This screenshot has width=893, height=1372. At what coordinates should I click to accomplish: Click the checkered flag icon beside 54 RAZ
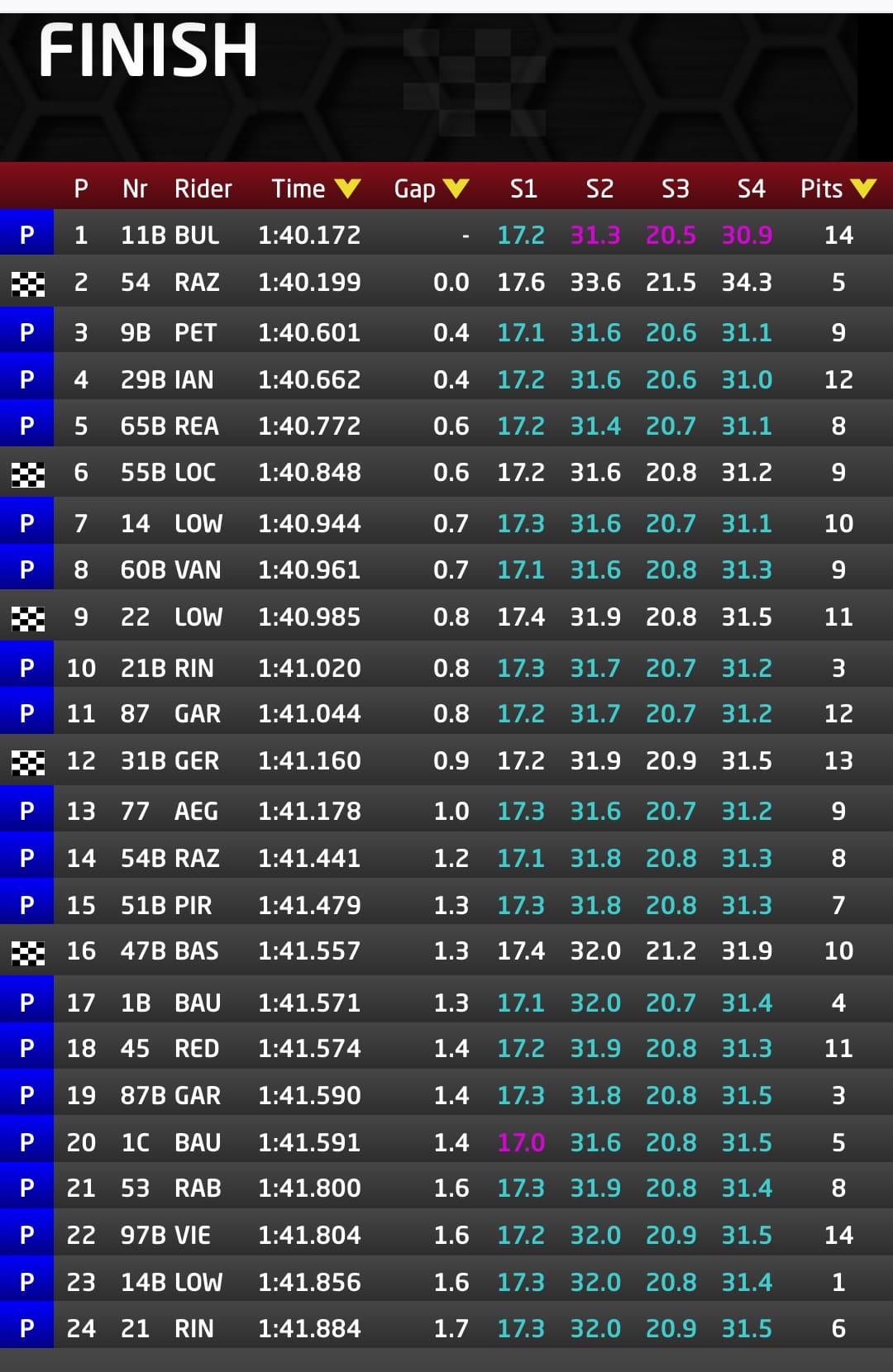pos(27,284)
